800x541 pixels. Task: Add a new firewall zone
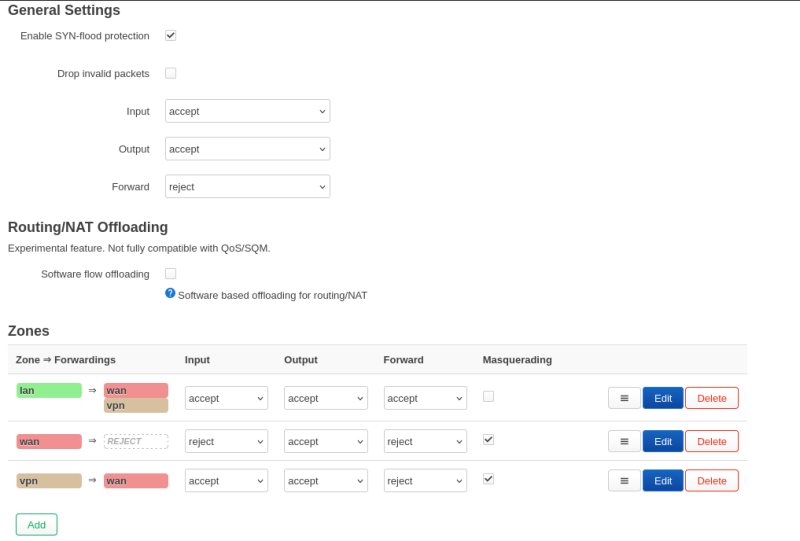tap(36, 525)
